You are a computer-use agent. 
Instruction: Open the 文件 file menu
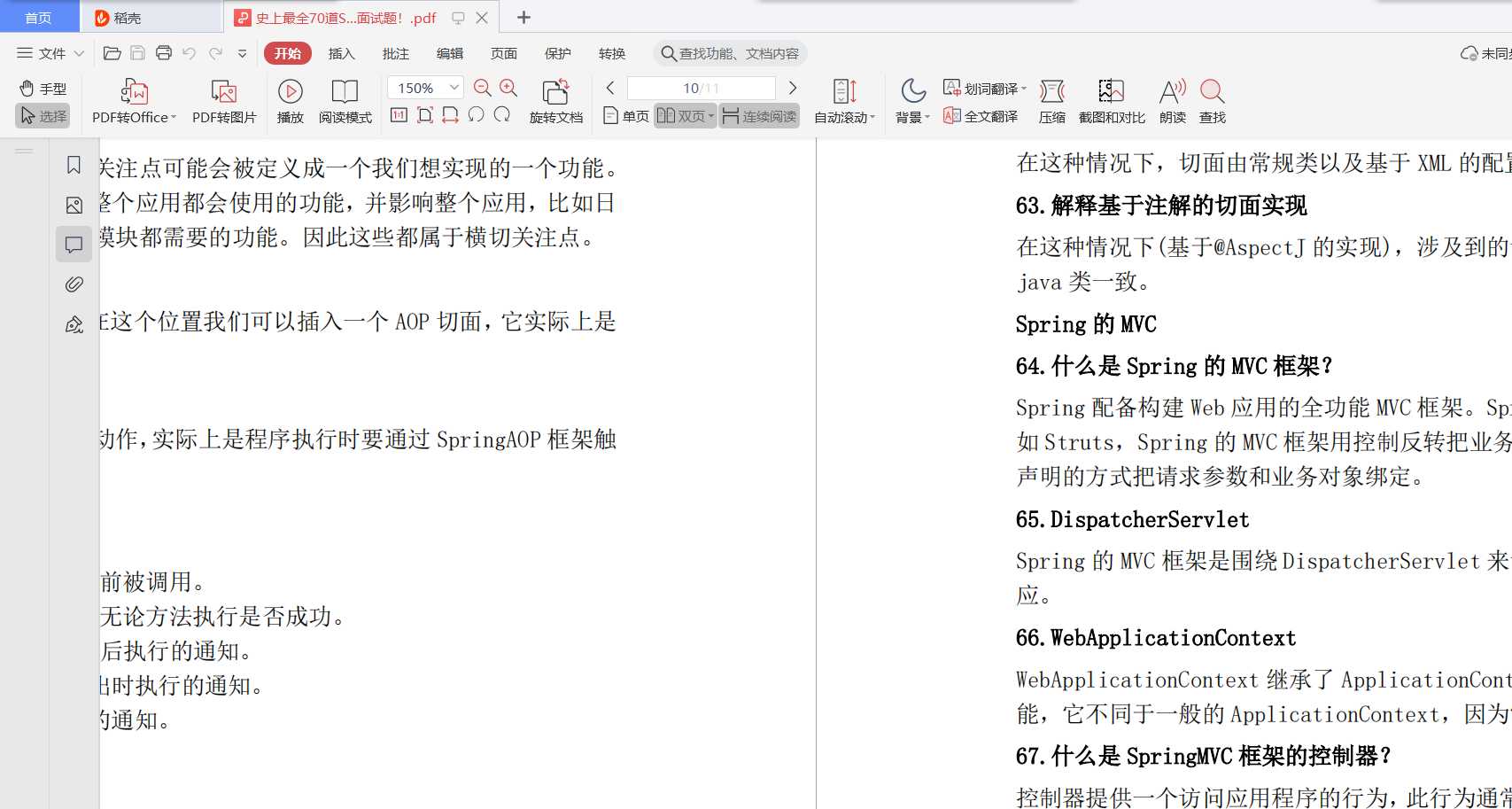[50, 53]
